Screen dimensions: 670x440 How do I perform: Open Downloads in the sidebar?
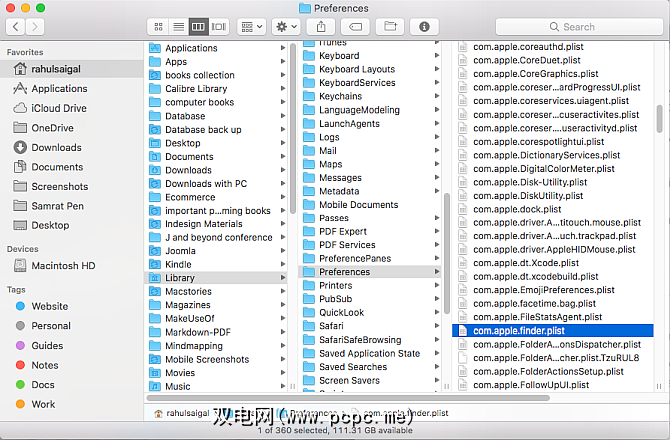(x=72, y=147)
